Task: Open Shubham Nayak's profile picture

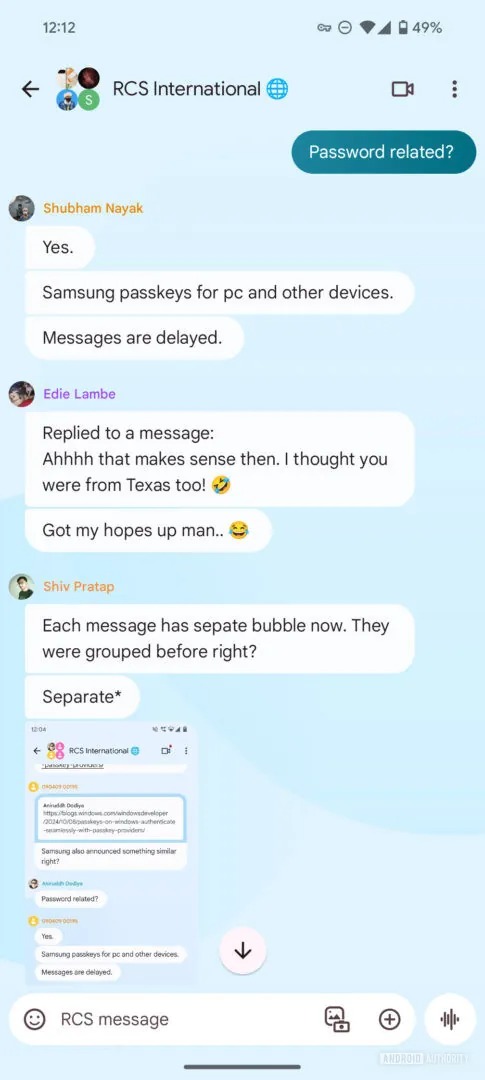Action: [x=21, y=208]
